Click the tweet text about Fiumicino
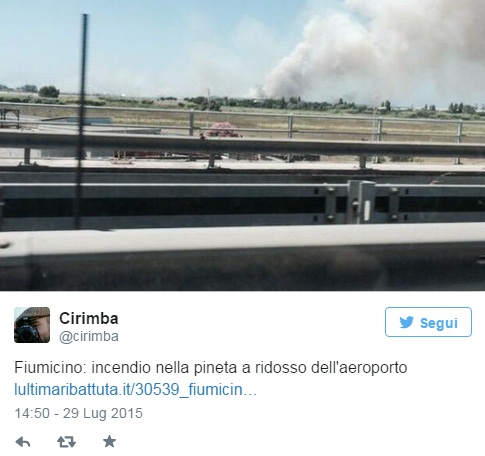Viewport: 485px width, 456px height. [211, 368]
